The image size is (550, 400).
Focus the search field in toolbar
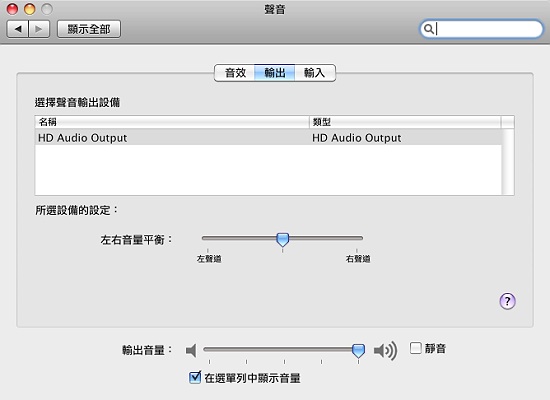(481, 29)
